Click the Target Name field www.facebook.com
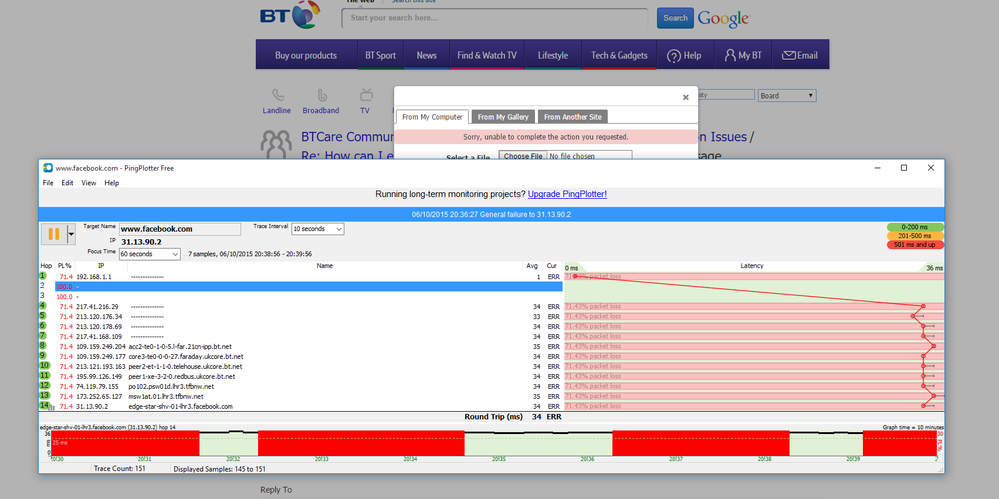Viewport: 999px width, 499px height. [x=180, y=229]
